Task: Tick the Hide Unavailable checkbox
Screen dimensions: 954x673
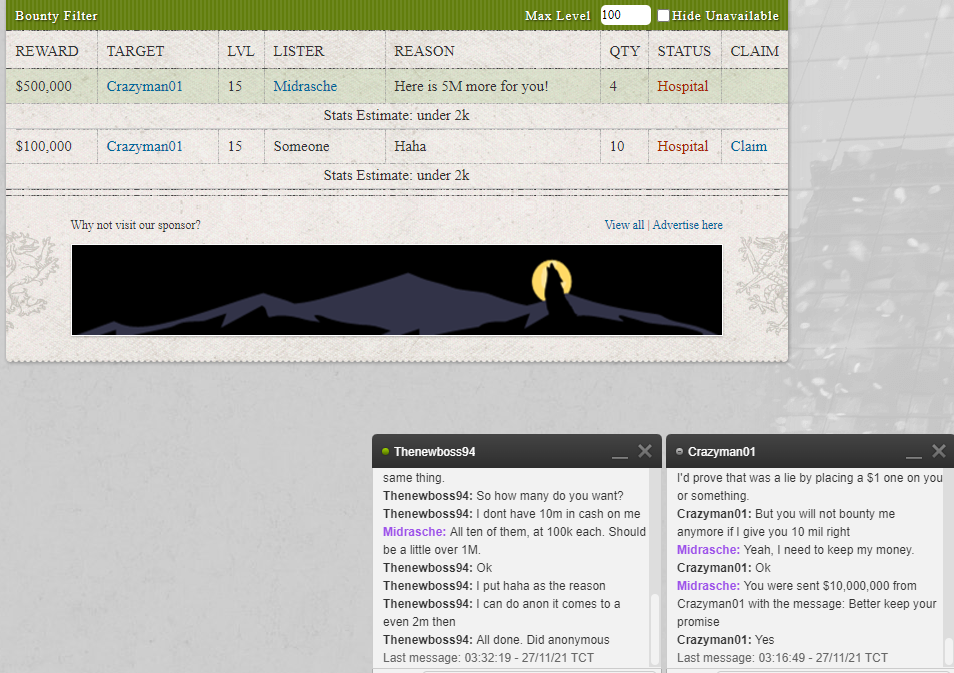Action: click(x=663, y=16)
